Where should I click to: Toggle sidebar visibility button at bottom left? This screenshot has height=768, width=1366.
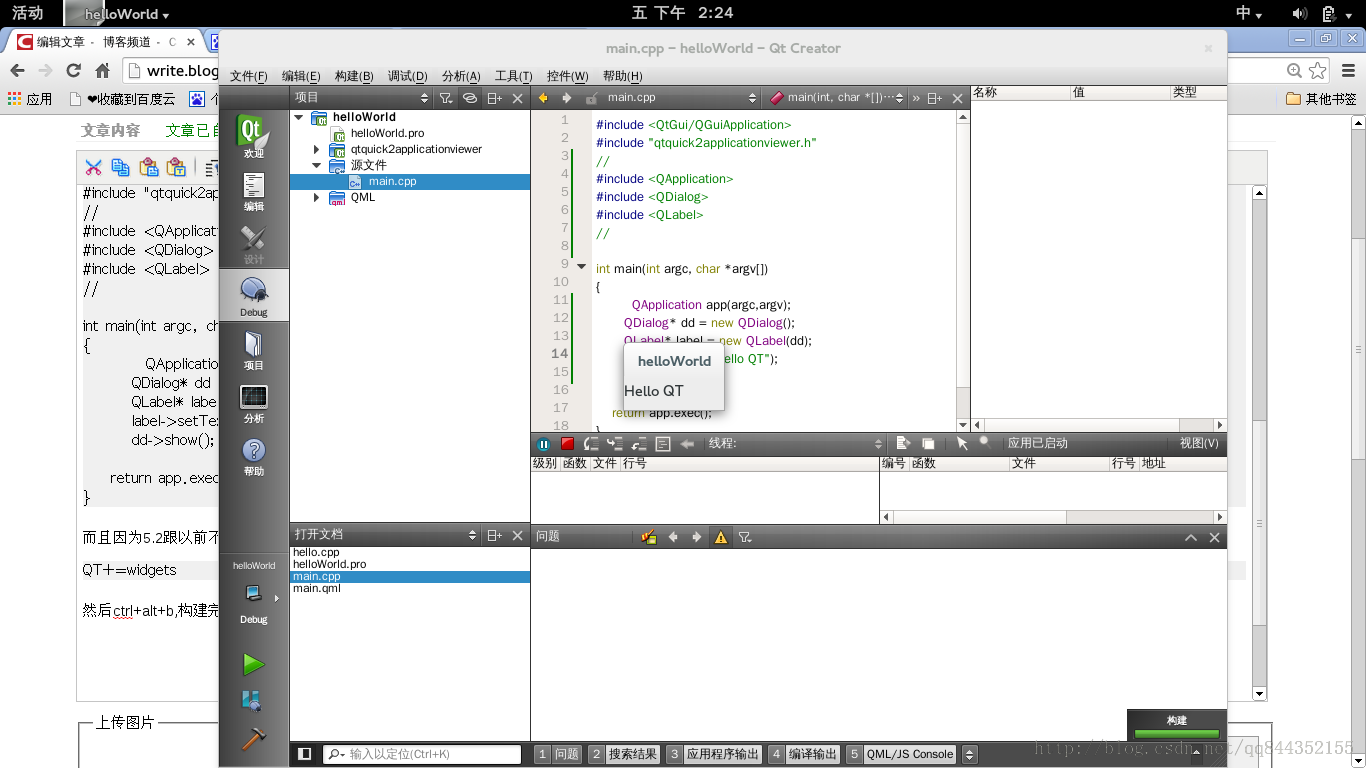(305, 754)
